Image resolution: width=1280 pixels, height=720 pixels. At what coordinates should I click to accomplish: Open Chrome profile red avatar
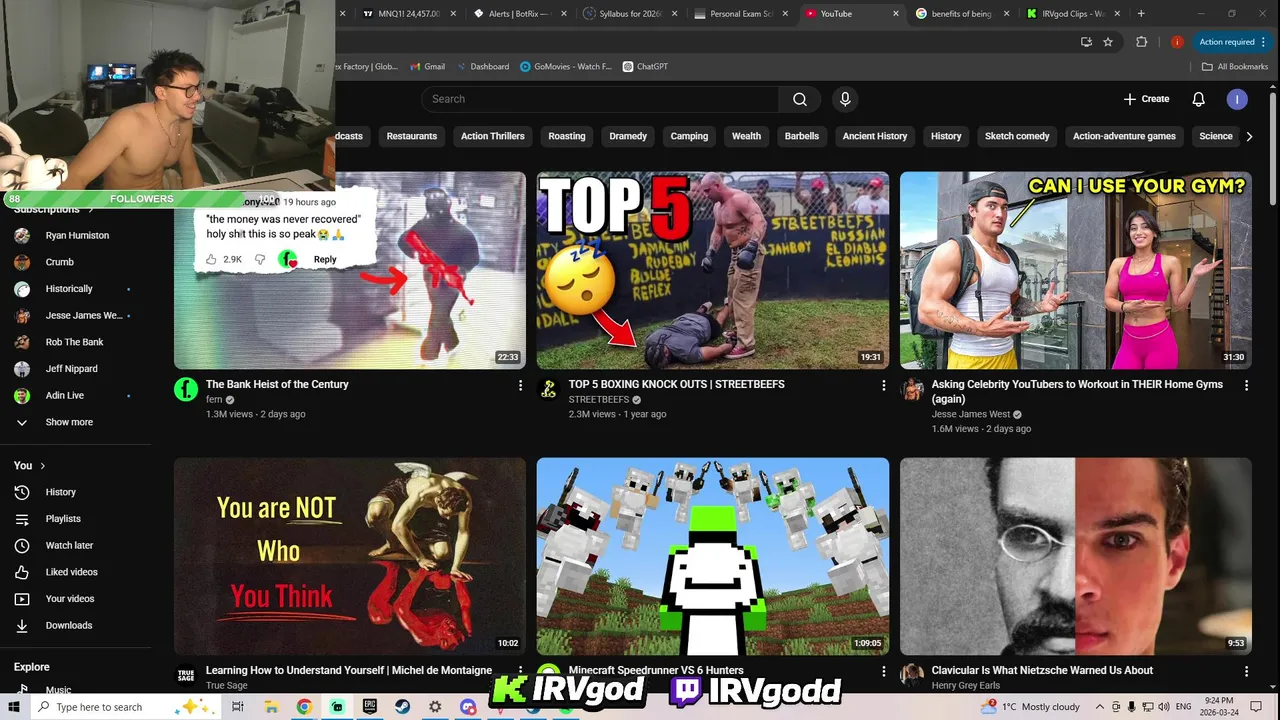click(1177, 42)
